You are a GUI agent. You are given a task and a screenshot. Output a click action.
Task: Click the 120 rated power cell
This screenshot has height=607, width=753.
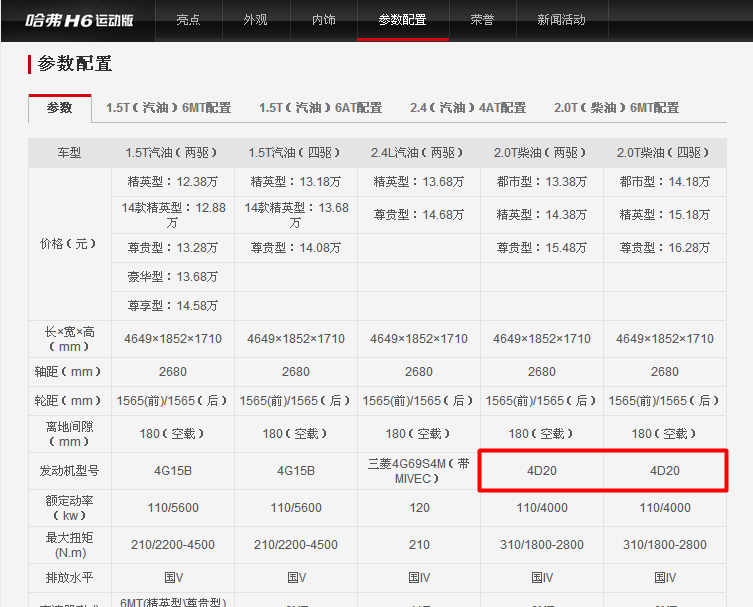coord(419,508)
